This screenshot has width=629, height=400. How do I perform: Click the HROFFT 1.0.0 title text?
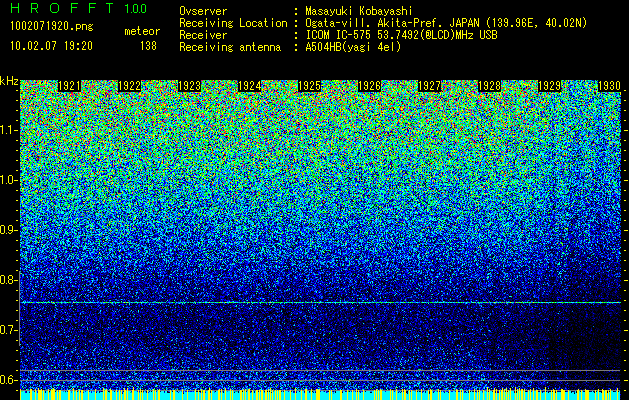tap(79, 8)
